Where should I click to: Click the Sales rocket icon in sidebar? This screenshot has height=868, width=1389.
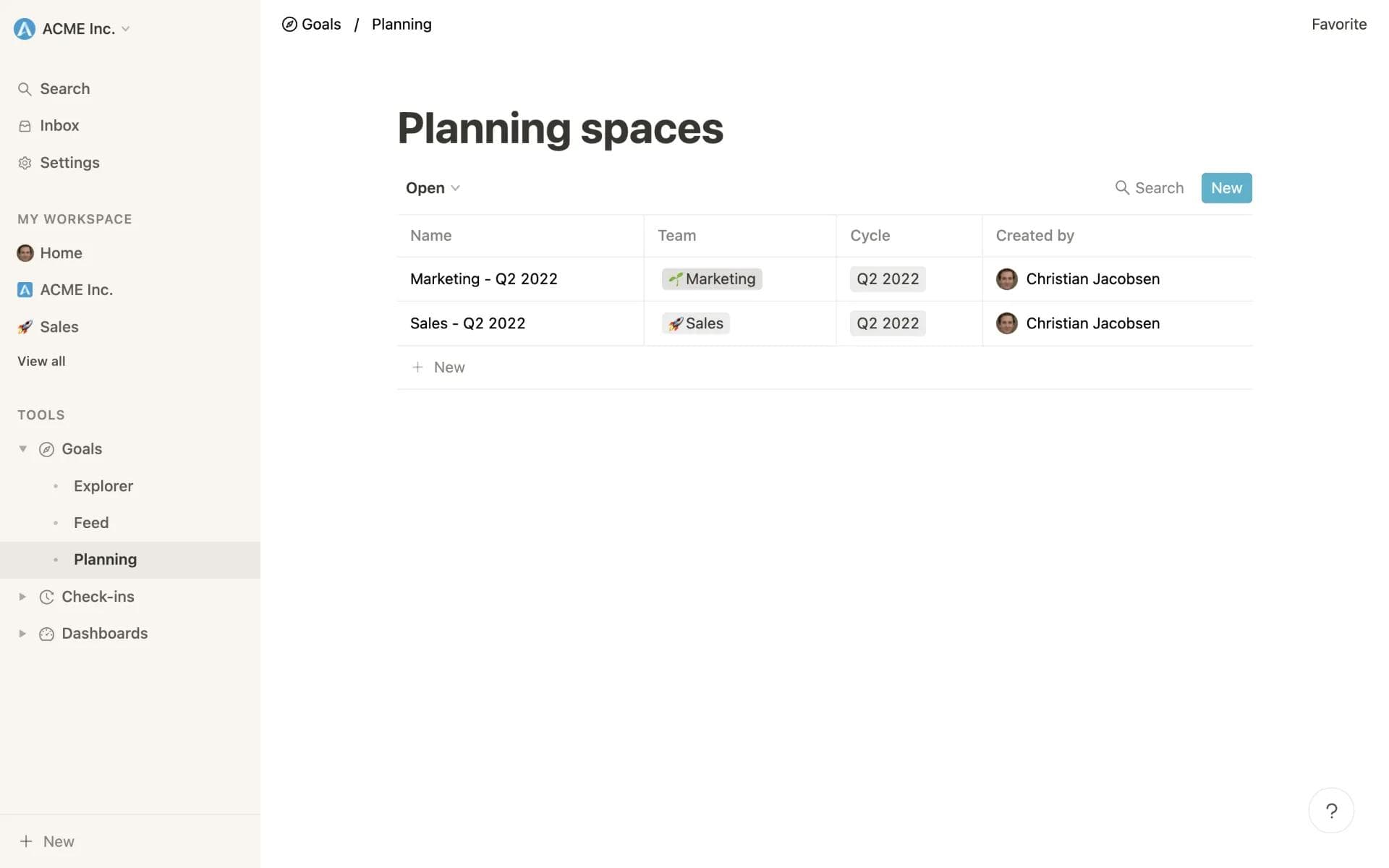[x=25, y=326]
